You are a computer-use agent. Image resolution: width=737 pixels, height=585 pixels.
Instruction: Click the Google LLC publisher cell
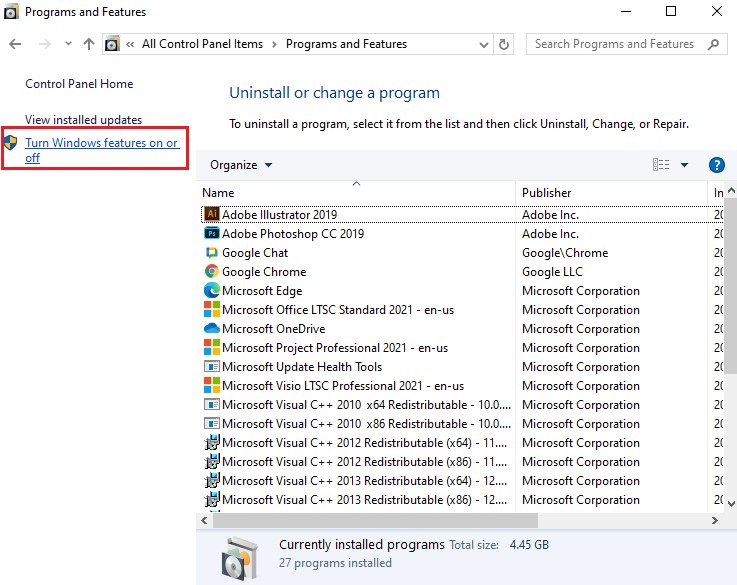(x=552, y=272)
